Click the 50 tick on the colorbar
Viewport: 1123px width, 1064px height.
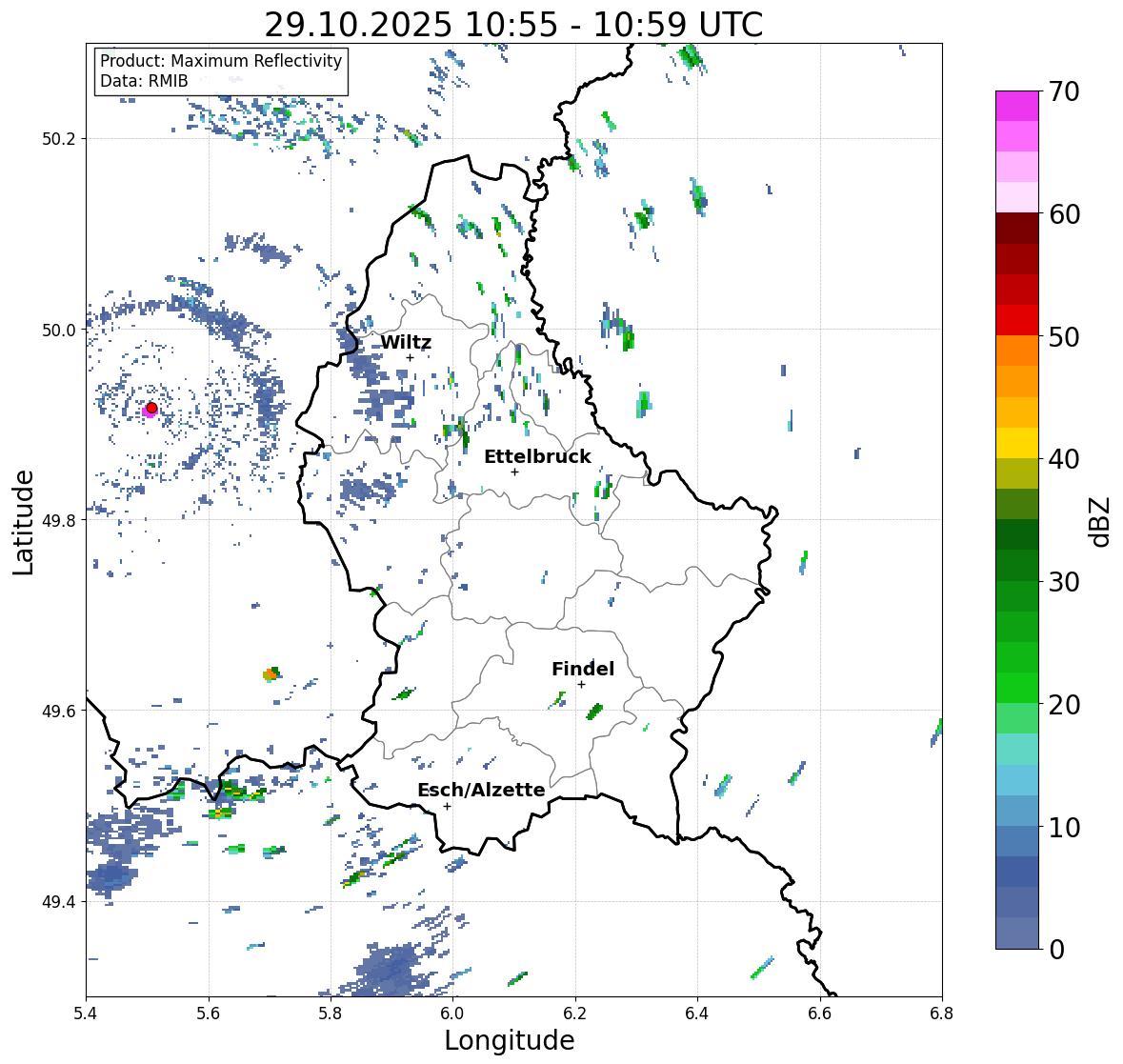tap(1064, 336)
